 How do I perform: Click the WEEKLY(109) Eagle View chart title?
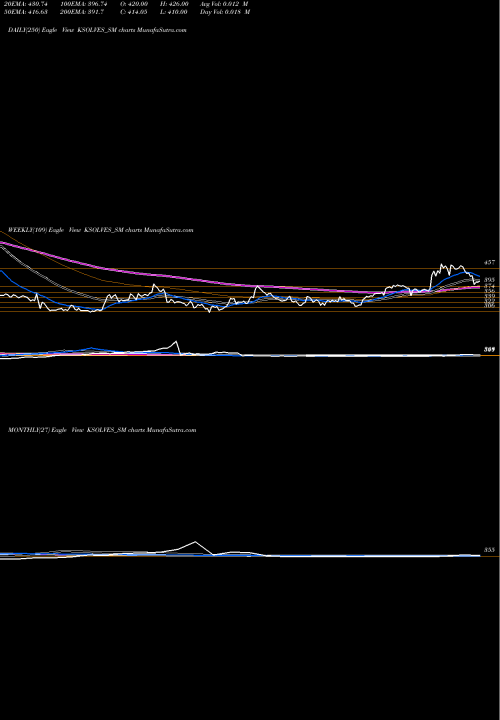pyautogui.click(x=101, y=230)
